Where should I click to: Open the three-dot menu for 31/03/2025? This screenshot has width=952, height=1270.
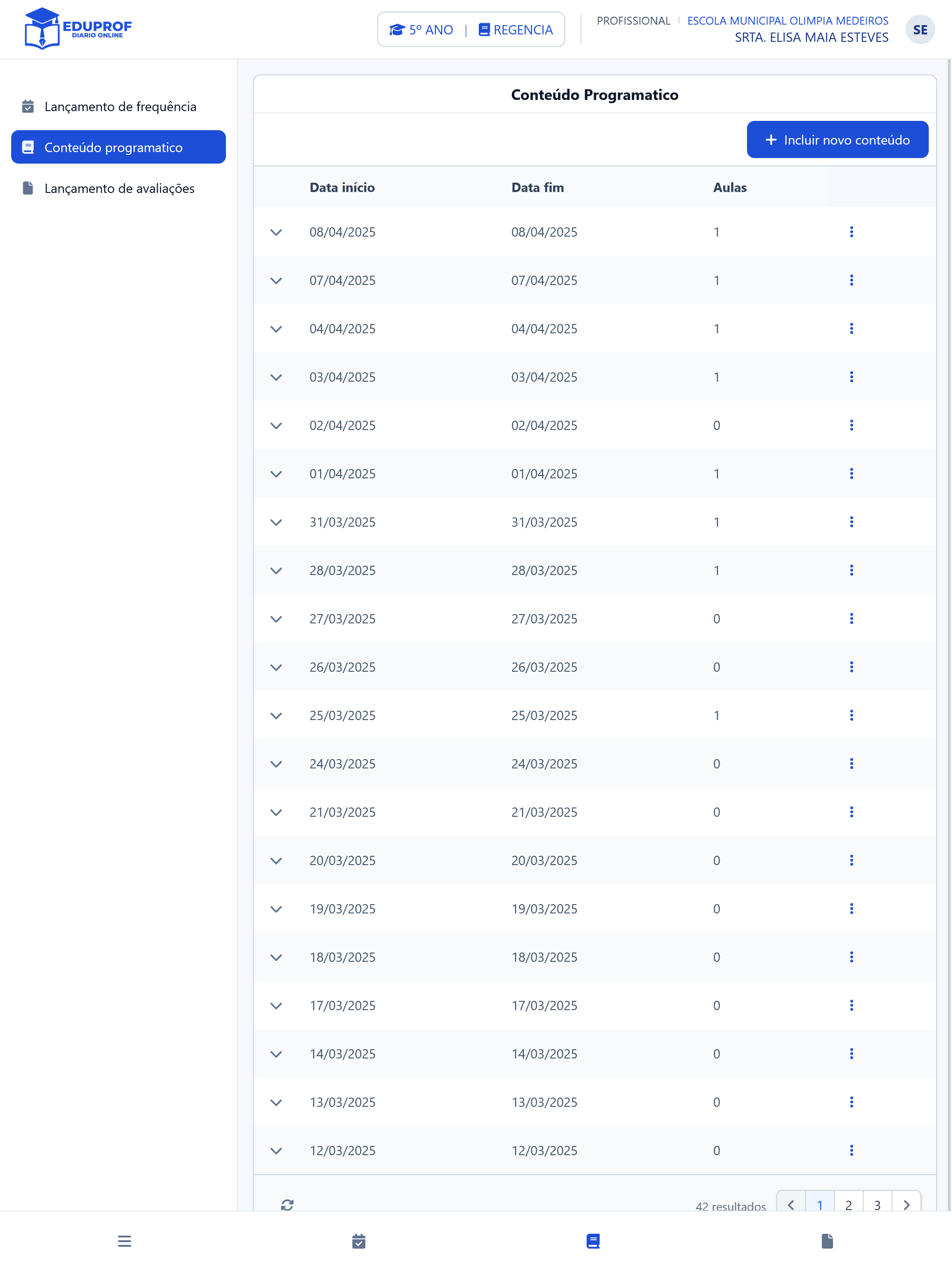coord(851,522)
